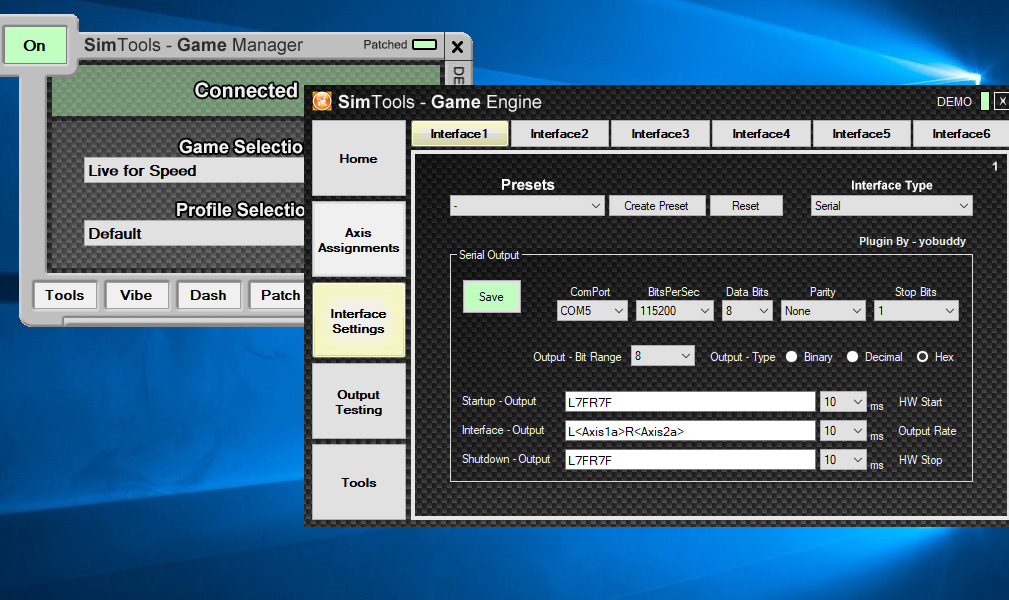The height and width of the screenshot is (600, 1009).
Task: Switch to the Interface1 tab
Action: point(459,134)
